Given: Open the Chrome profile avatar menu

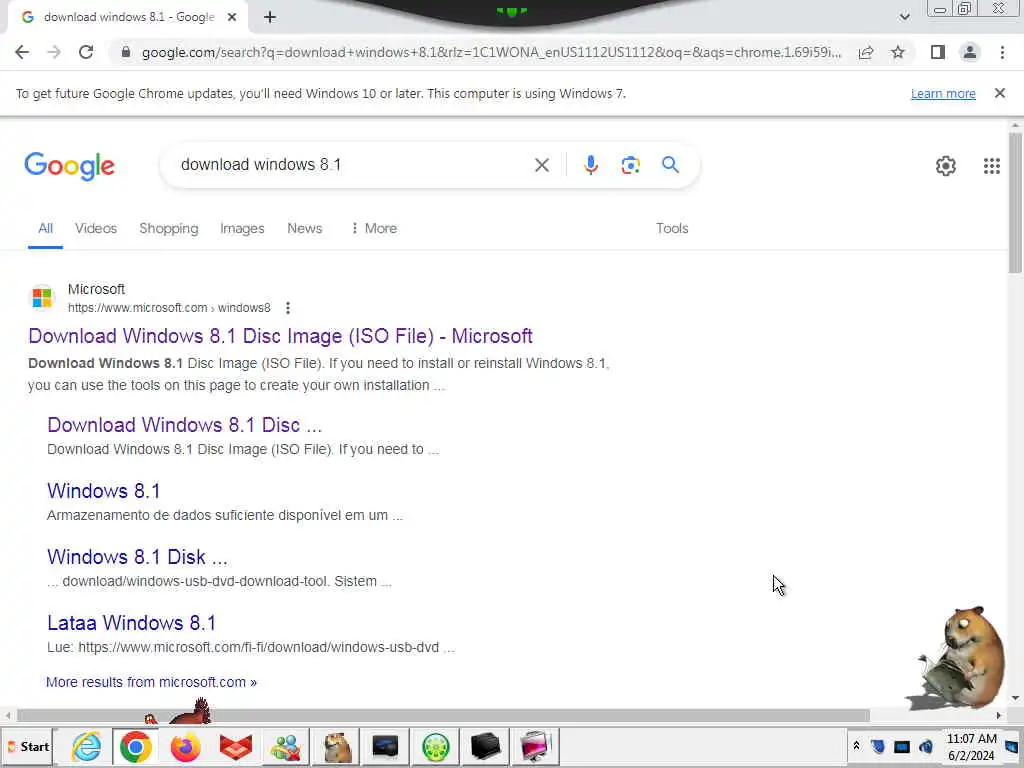Looking at the screenshot, I should point(970,52).
